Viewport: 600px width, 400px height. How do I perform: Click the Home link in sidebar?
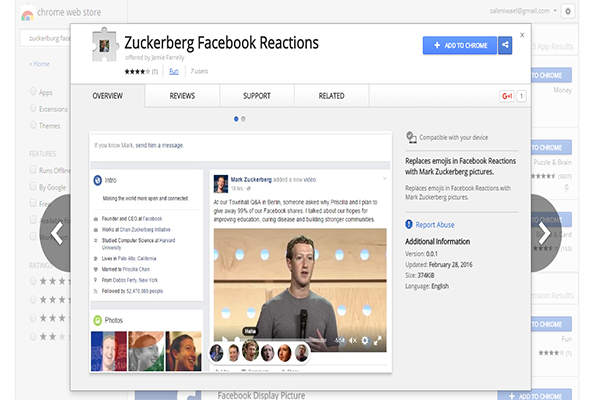pyautogui.click(x=40, y=64)
